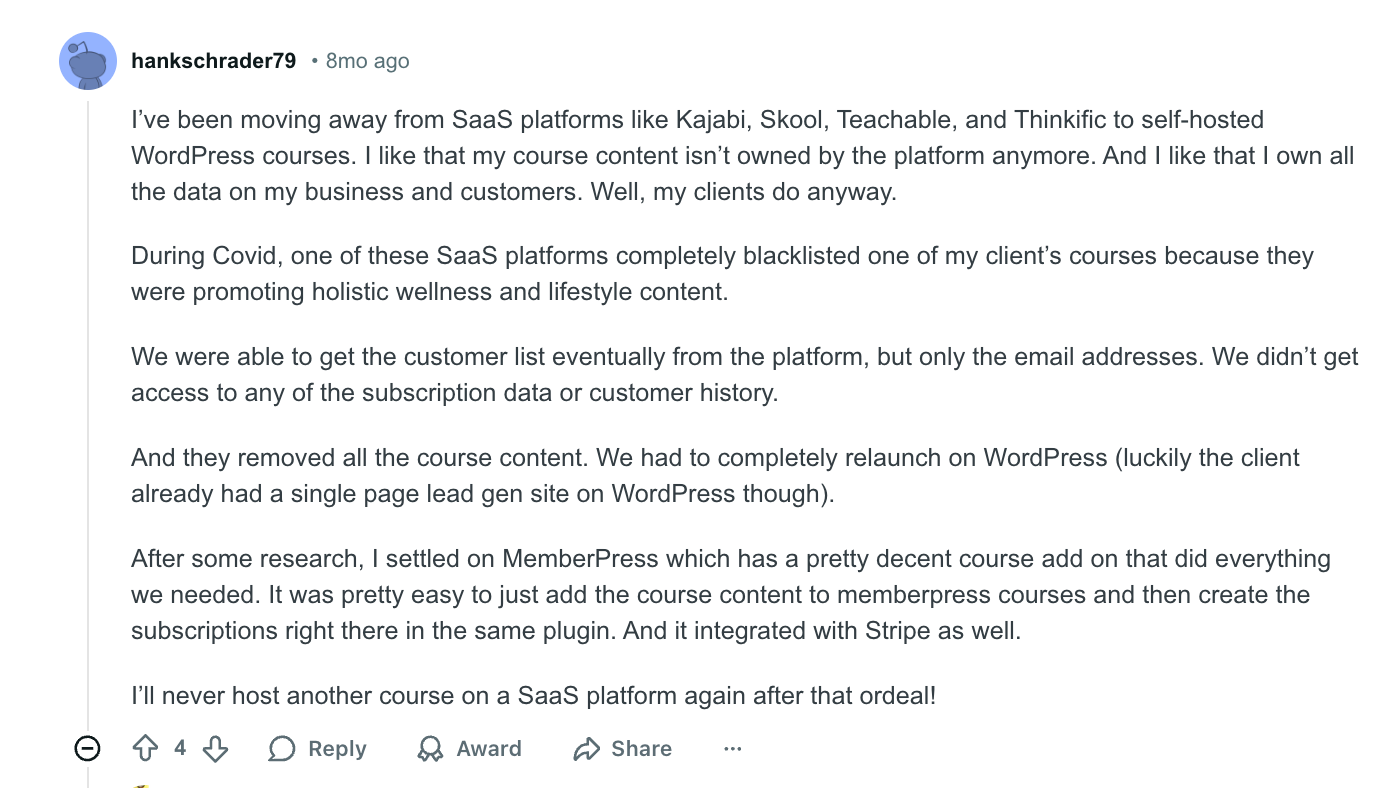Screen dimensions: 1380x788
Task: Click the paragraph starting "After some research"
Action: coord(730,594)
